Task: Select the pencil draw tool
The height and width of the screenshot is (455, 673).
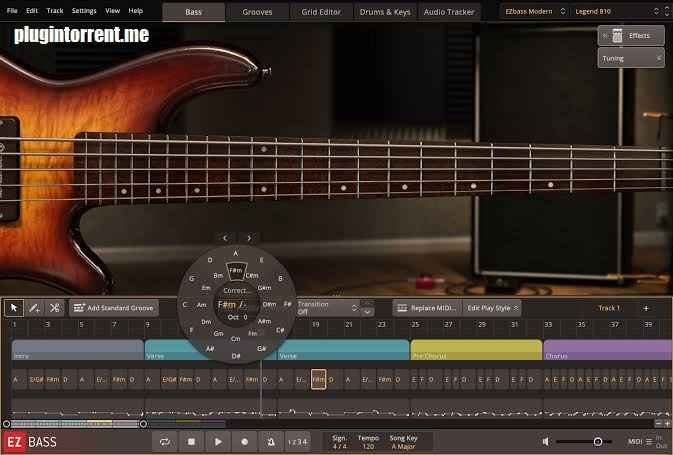Action: [34, 308]
